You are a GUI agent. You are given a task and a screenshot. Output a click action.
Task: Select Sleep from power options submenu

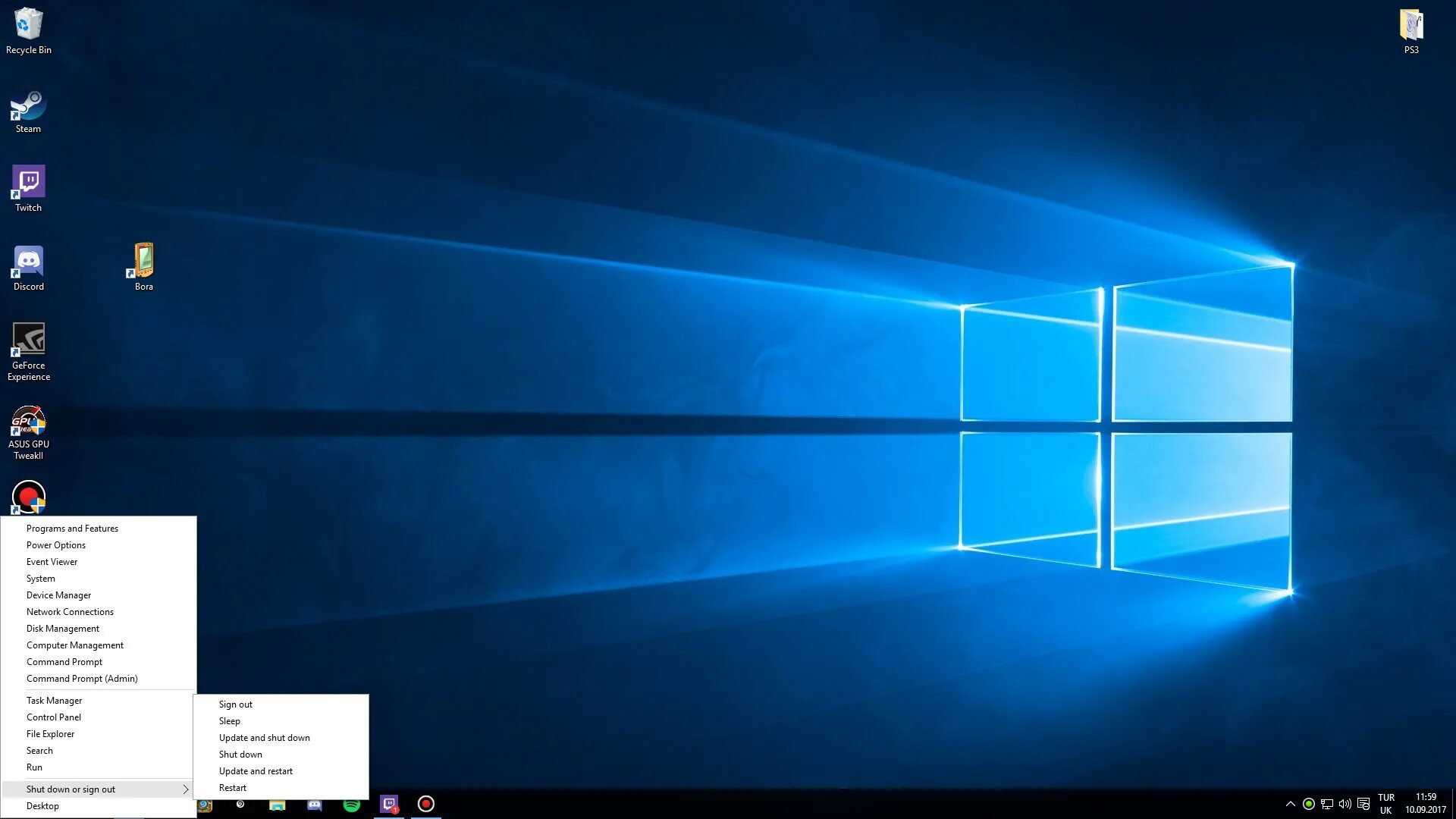pyautogui.click(x=229, y=720)
